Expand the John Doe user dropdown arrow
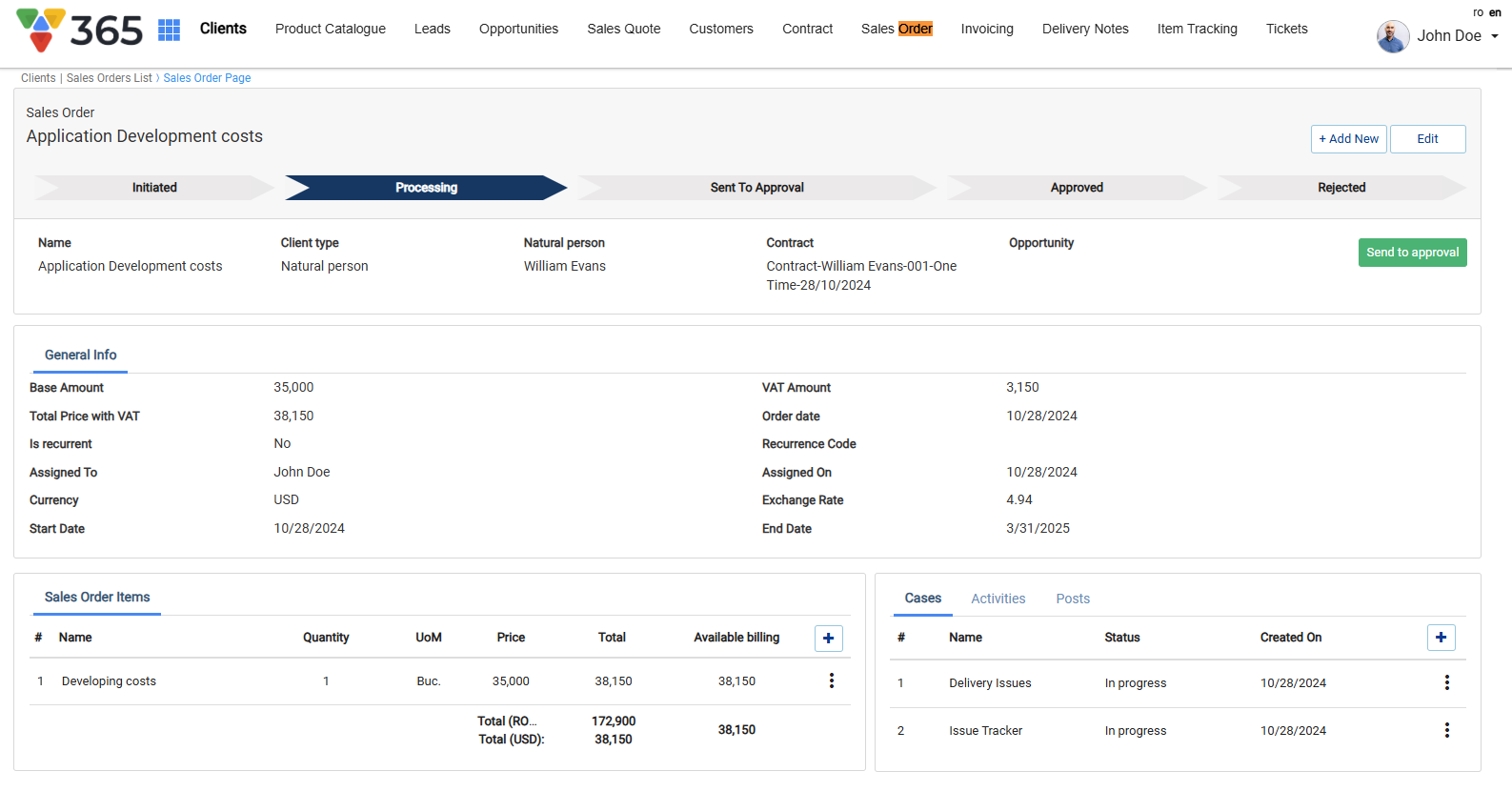Screen dimensions: 1512x792 click(x=1495, y=36)
